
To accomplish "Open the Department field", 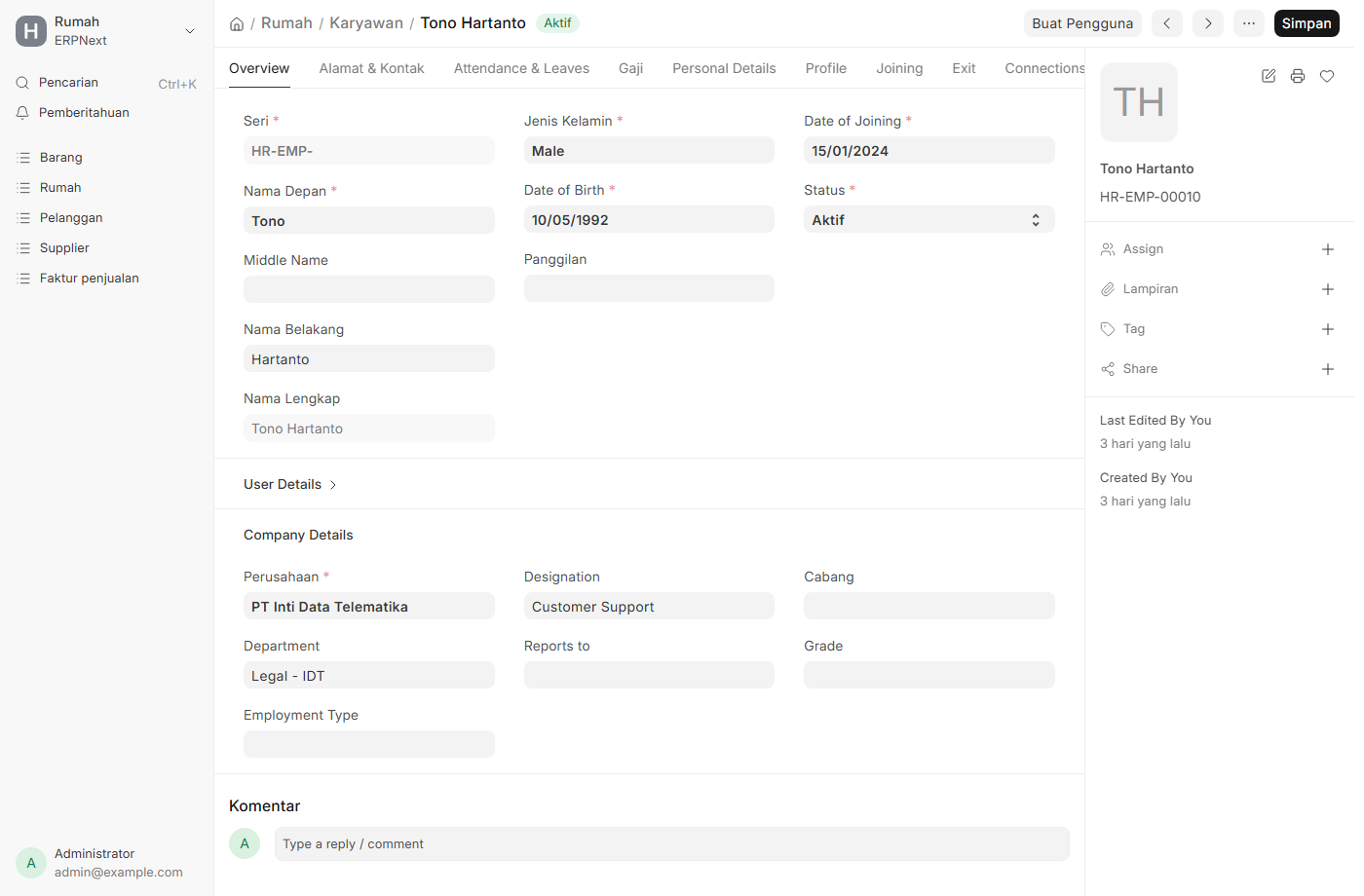I will [x=369, y=676].
